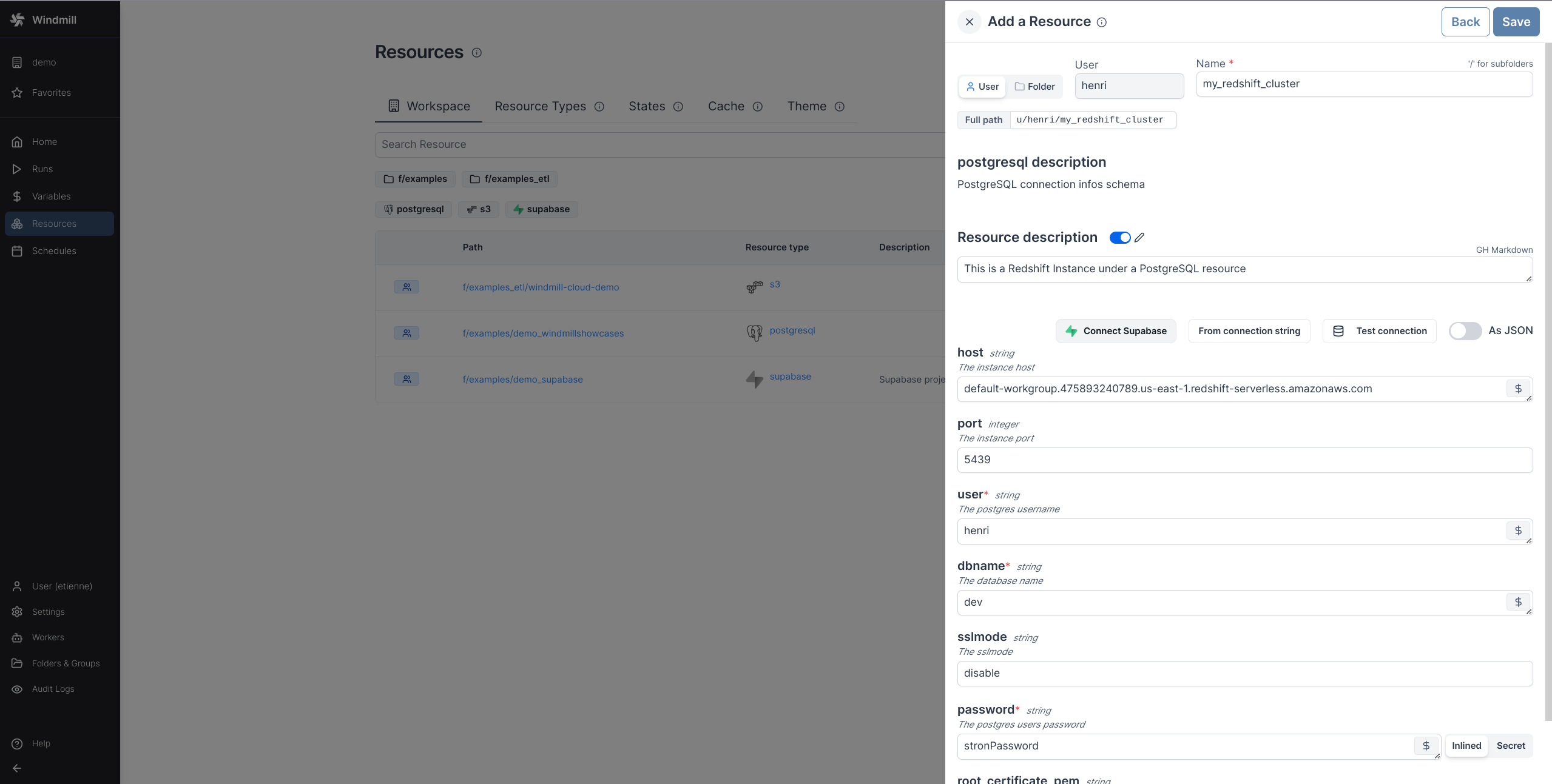
Task: Switch owner type to Folder
Action: [x=1035, y=87]
